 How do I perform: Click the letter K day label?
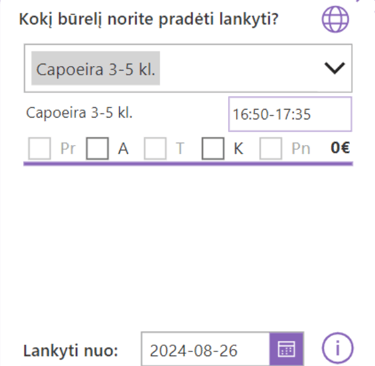click(238, 148)
